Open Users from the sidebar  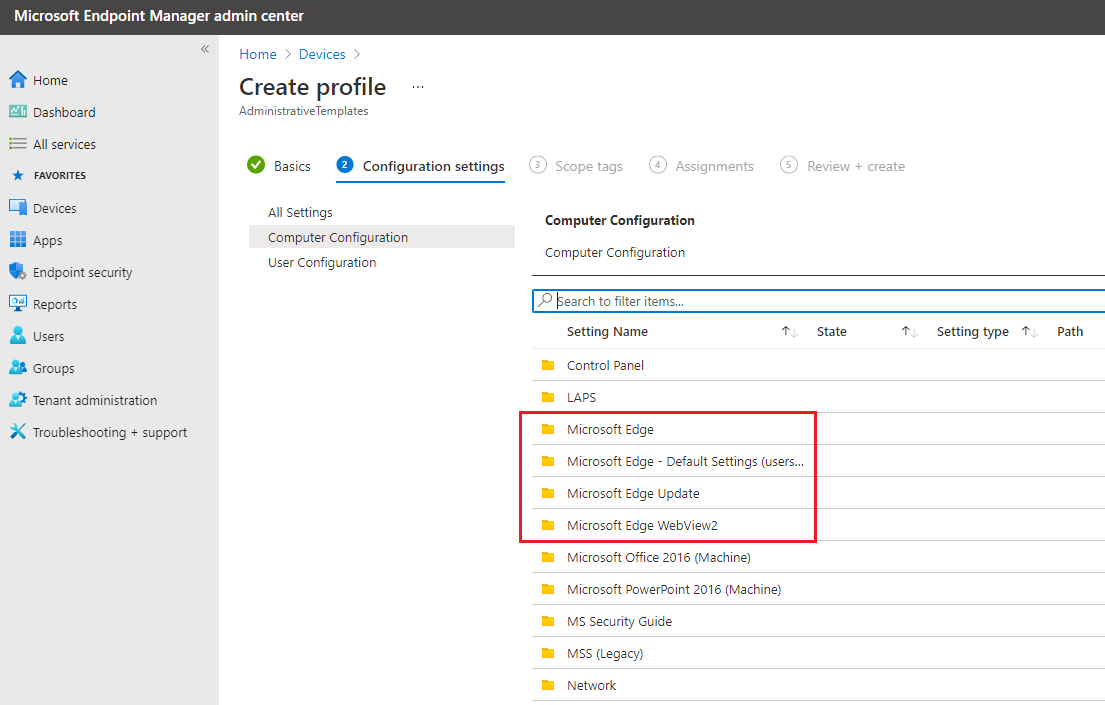[x=49, y=336]
